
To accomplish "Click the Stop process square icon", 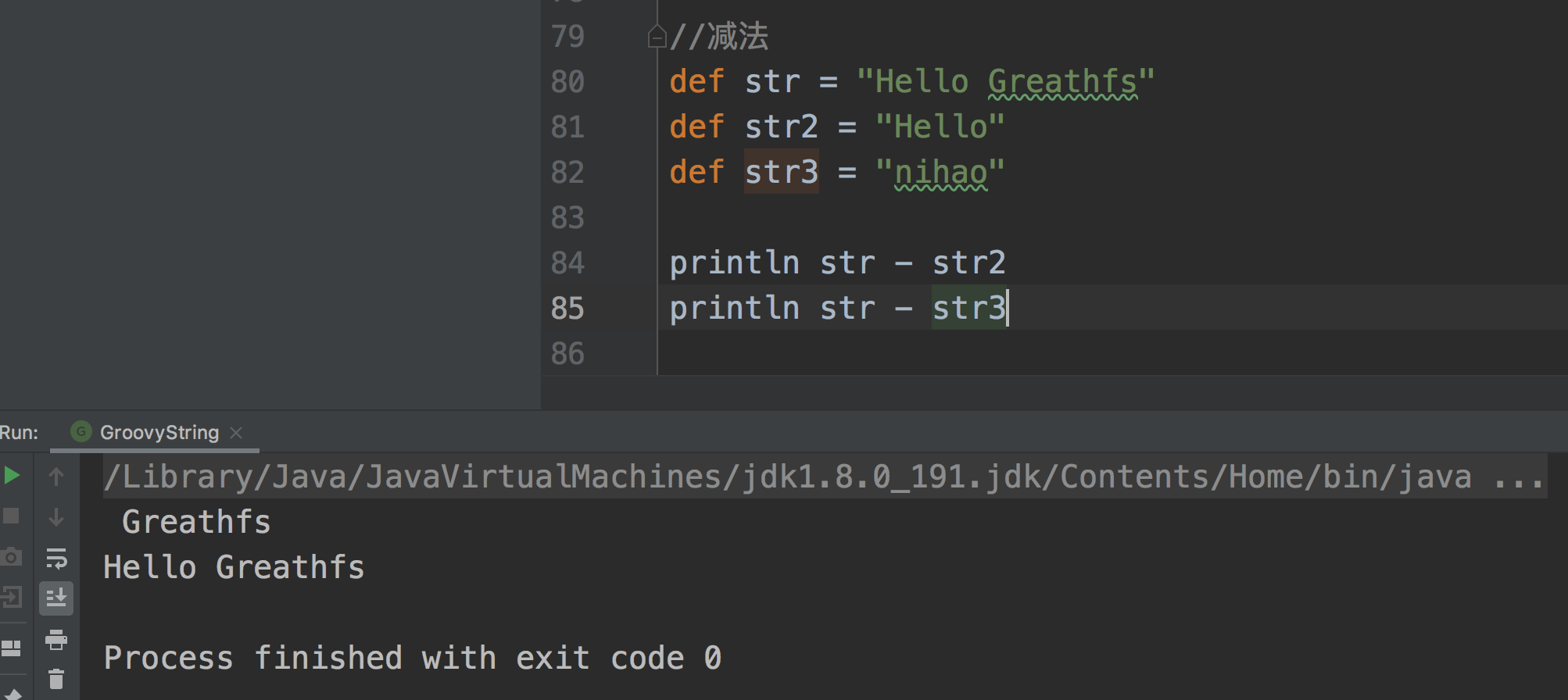I will tap(11, 516).
